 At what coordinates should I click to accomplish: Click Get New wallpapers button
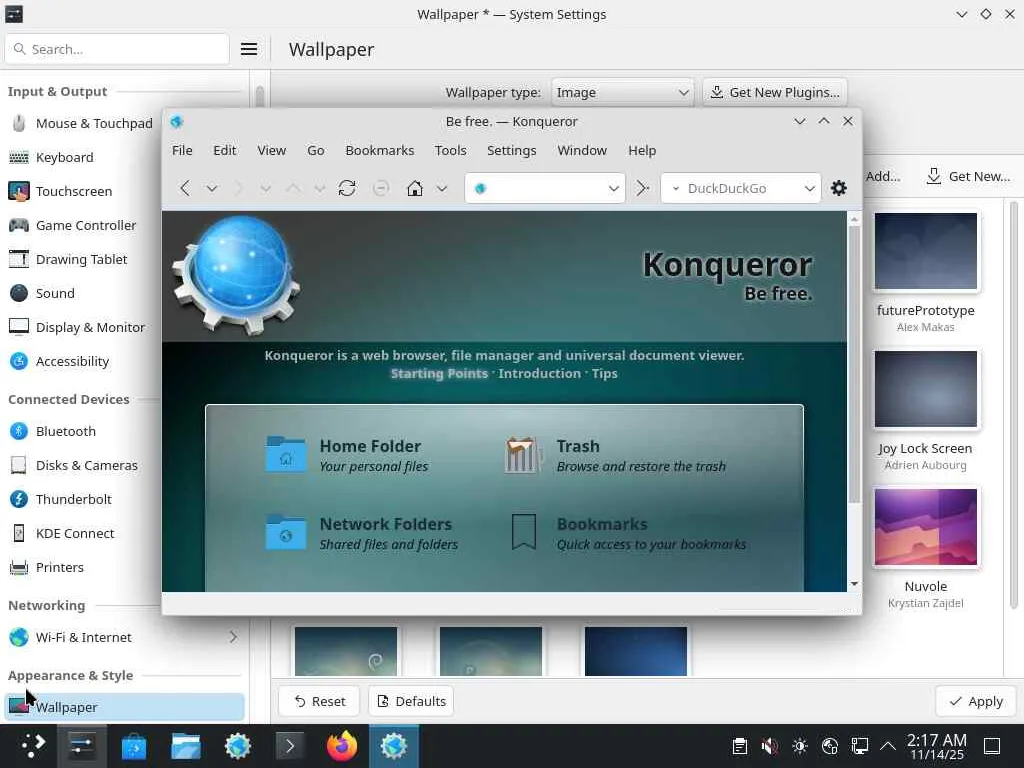(x=968, y=176)
